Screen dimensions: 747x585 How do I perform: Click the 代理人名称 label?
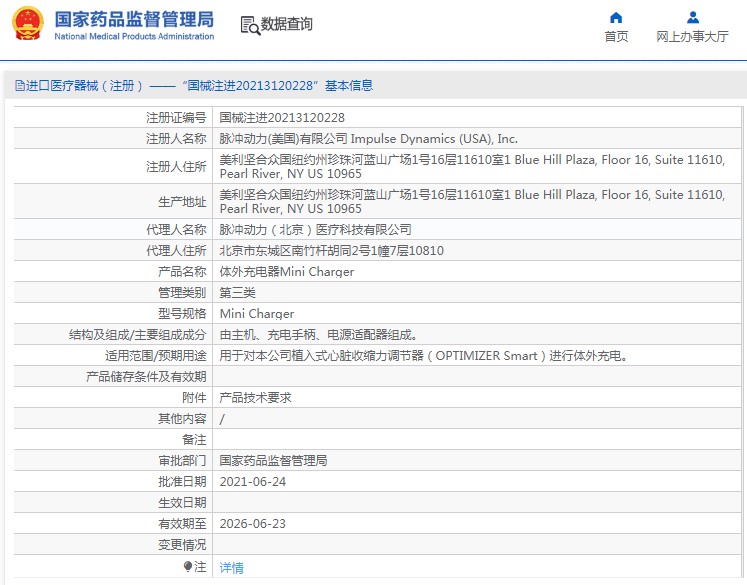point(176,230)
